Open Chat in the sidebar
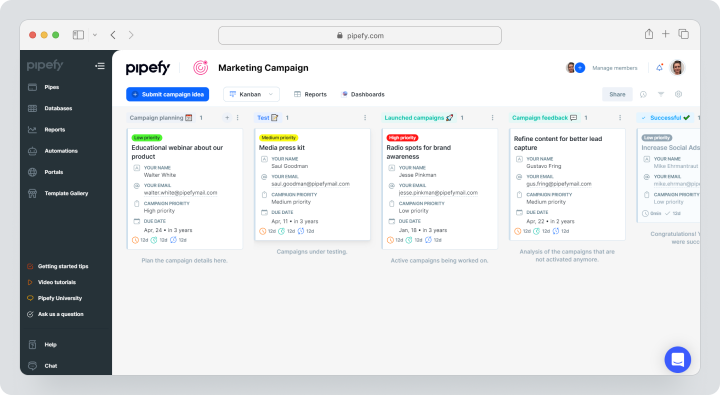The width and height of the screenshot is (720, 395). coord(51,366)
